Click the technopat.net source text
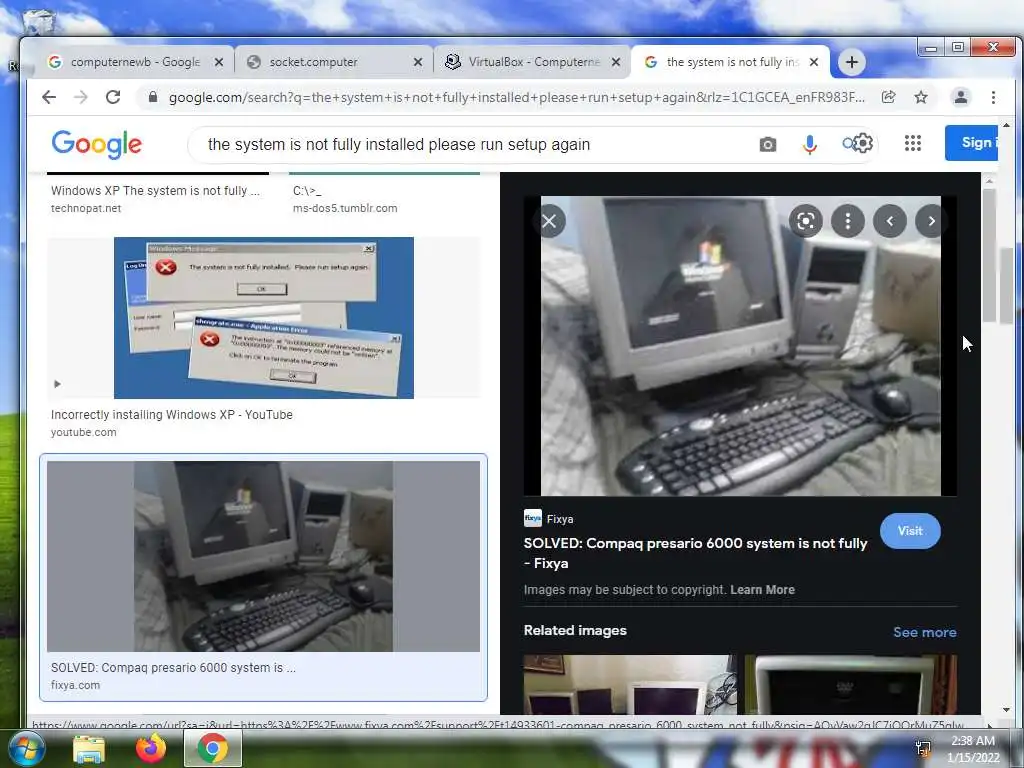 (86, 208)
